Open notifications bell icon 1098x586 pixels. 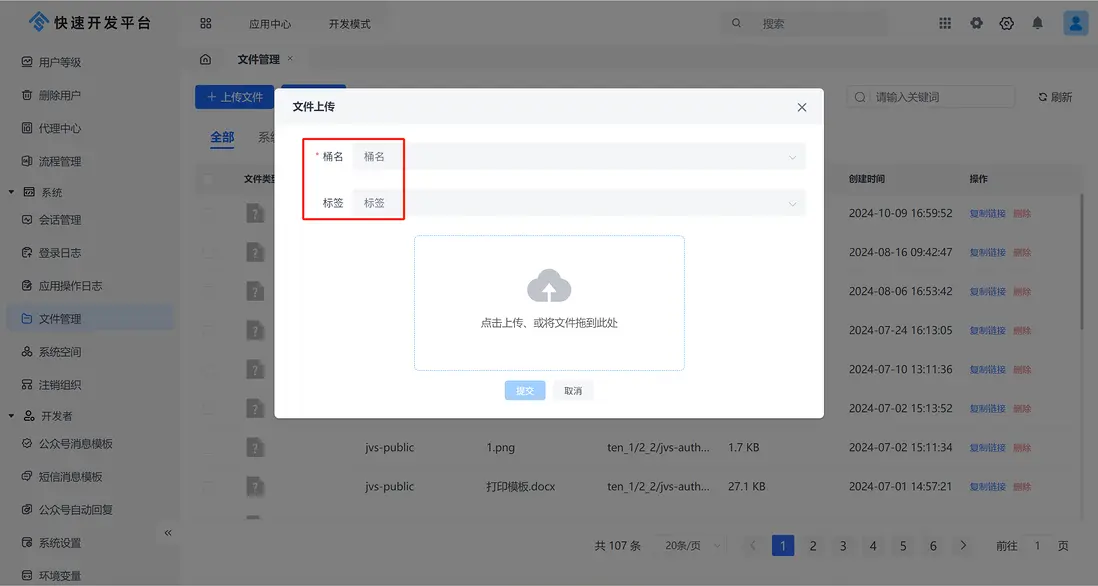[1037, 23]
